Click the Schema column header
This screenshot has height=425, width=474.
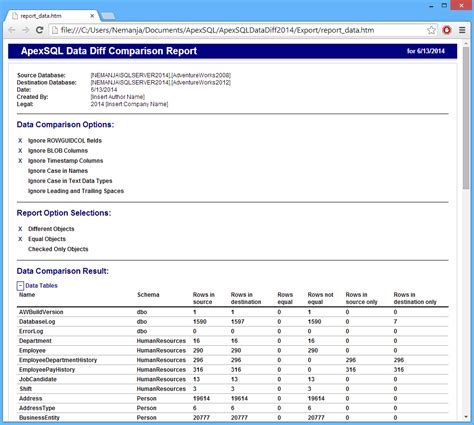pyautogui.click(x=148, y=295)
